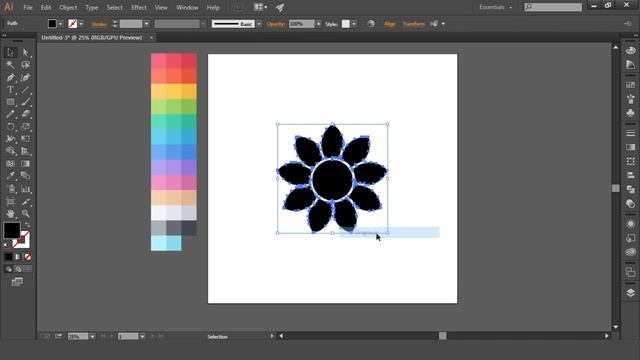Select the Zoom tool
Image resolution: width=640 pixels, height=360 pixels.
coord(25,213)
